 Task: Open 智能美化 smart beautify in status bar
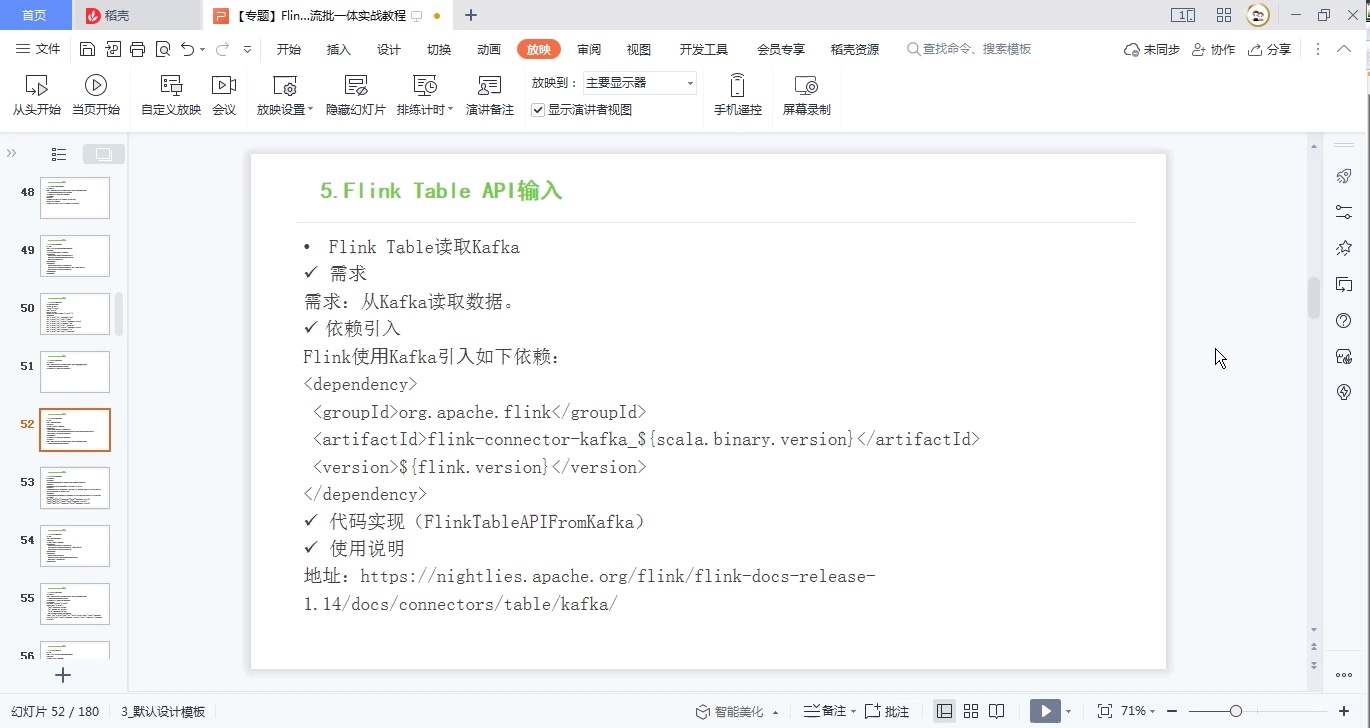coord(737,711)
